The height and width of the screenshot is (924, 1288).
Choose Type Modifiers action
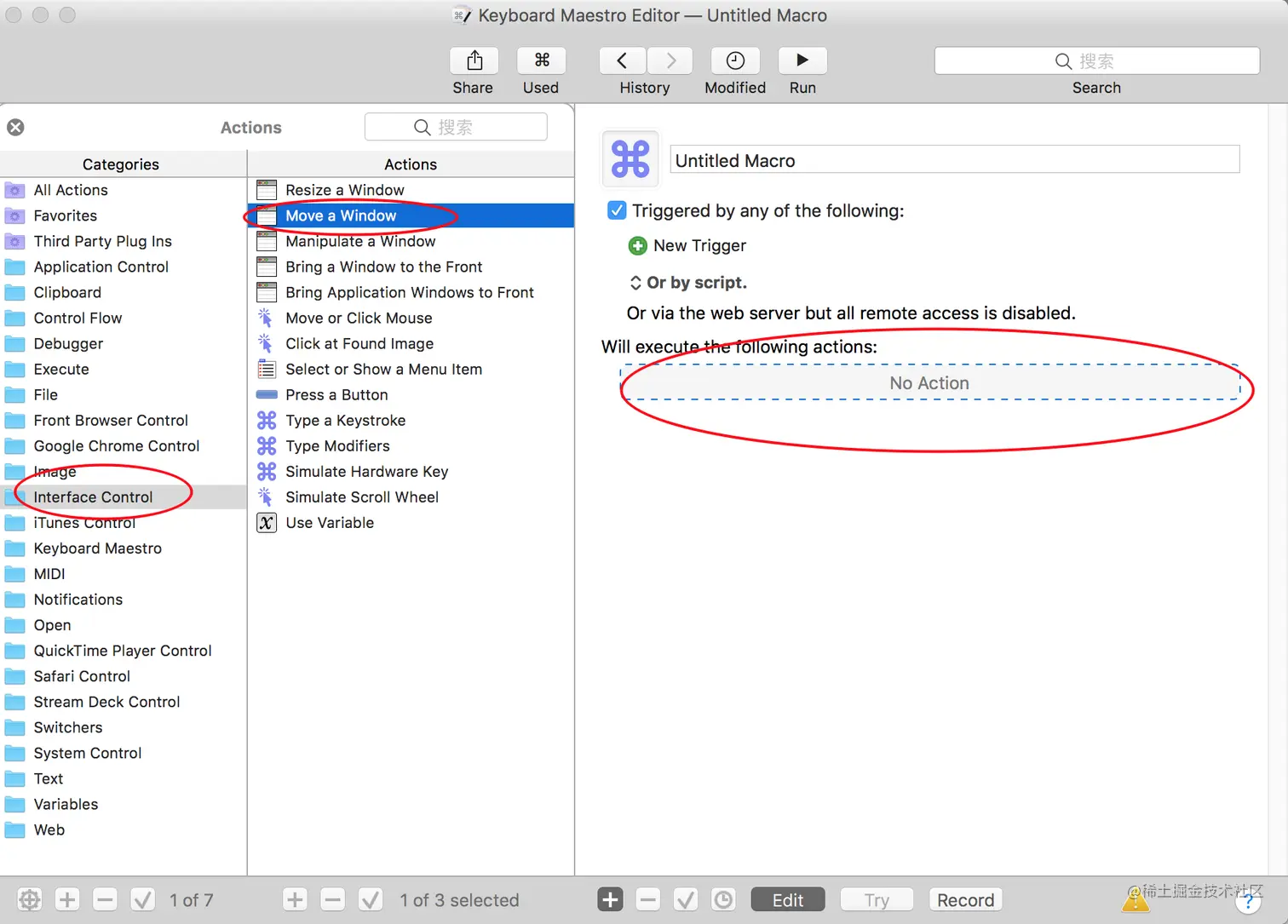tap(411, 445)
